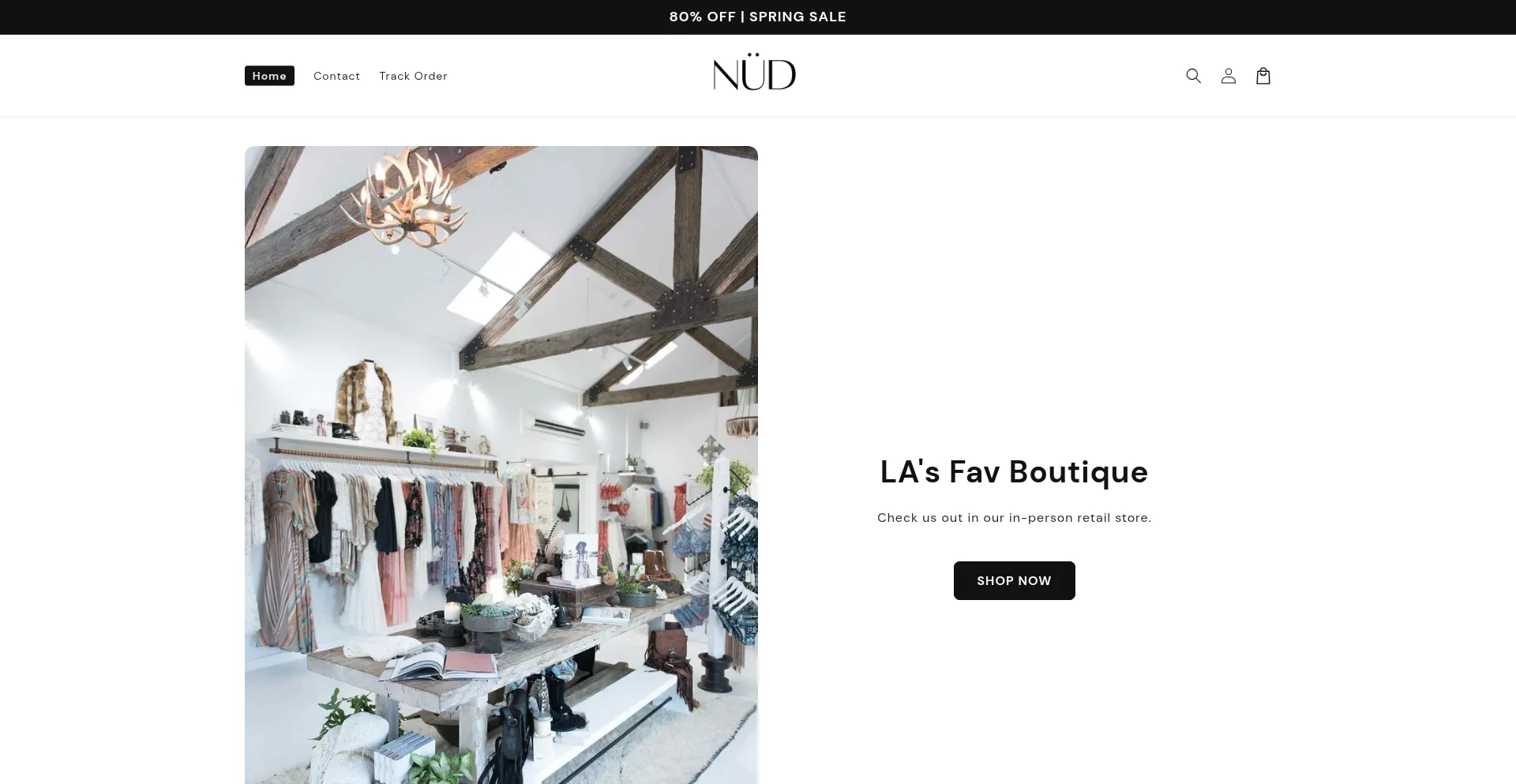
Task: Select the Home menu item
Action: coord(269,76)
